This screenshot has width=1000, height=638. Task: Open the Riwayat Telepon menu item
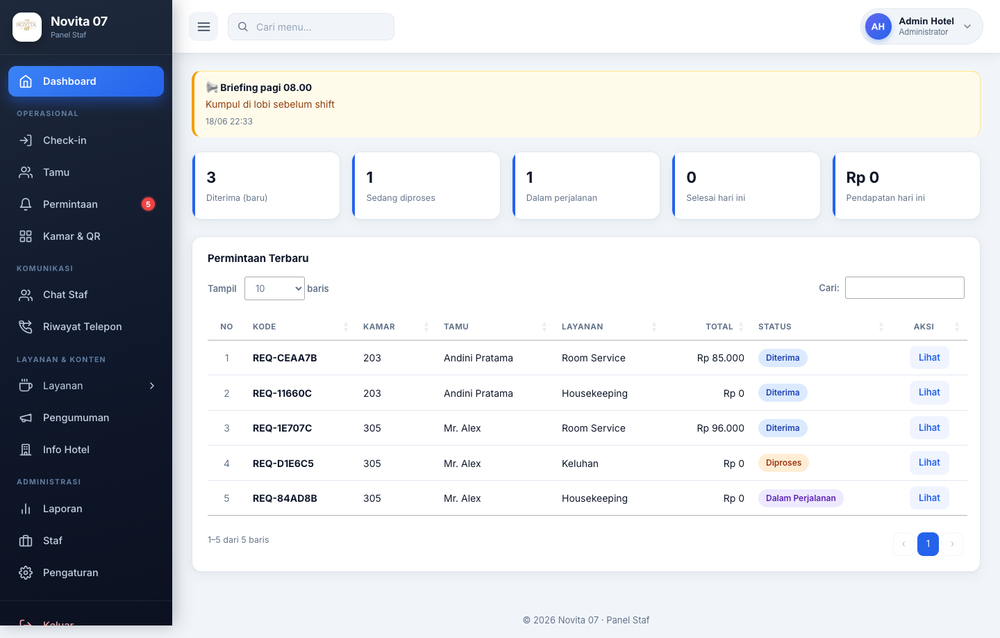click(x=86, y=327)
